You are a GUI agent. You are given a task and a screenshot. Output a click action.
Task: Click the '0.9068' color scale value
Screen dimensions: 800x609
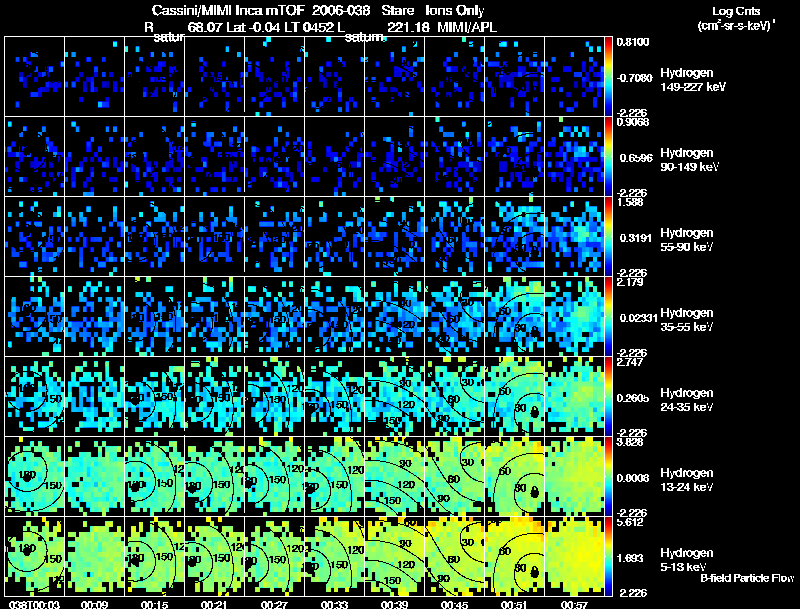pos(633,122)
